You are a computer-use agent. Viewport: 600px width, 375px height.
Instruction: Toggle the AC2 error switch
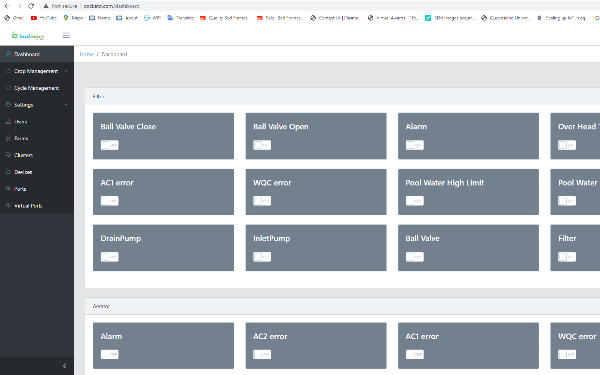pos(262,354)
